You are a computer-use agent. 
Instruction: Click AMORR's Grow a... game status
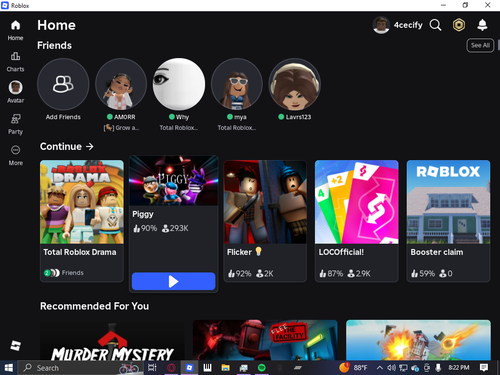point(121,128)
